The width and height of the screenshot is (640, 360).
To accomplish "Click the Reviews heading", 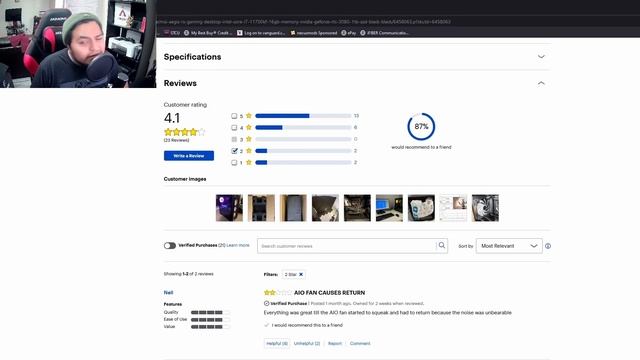I will (x=180, y=83).
